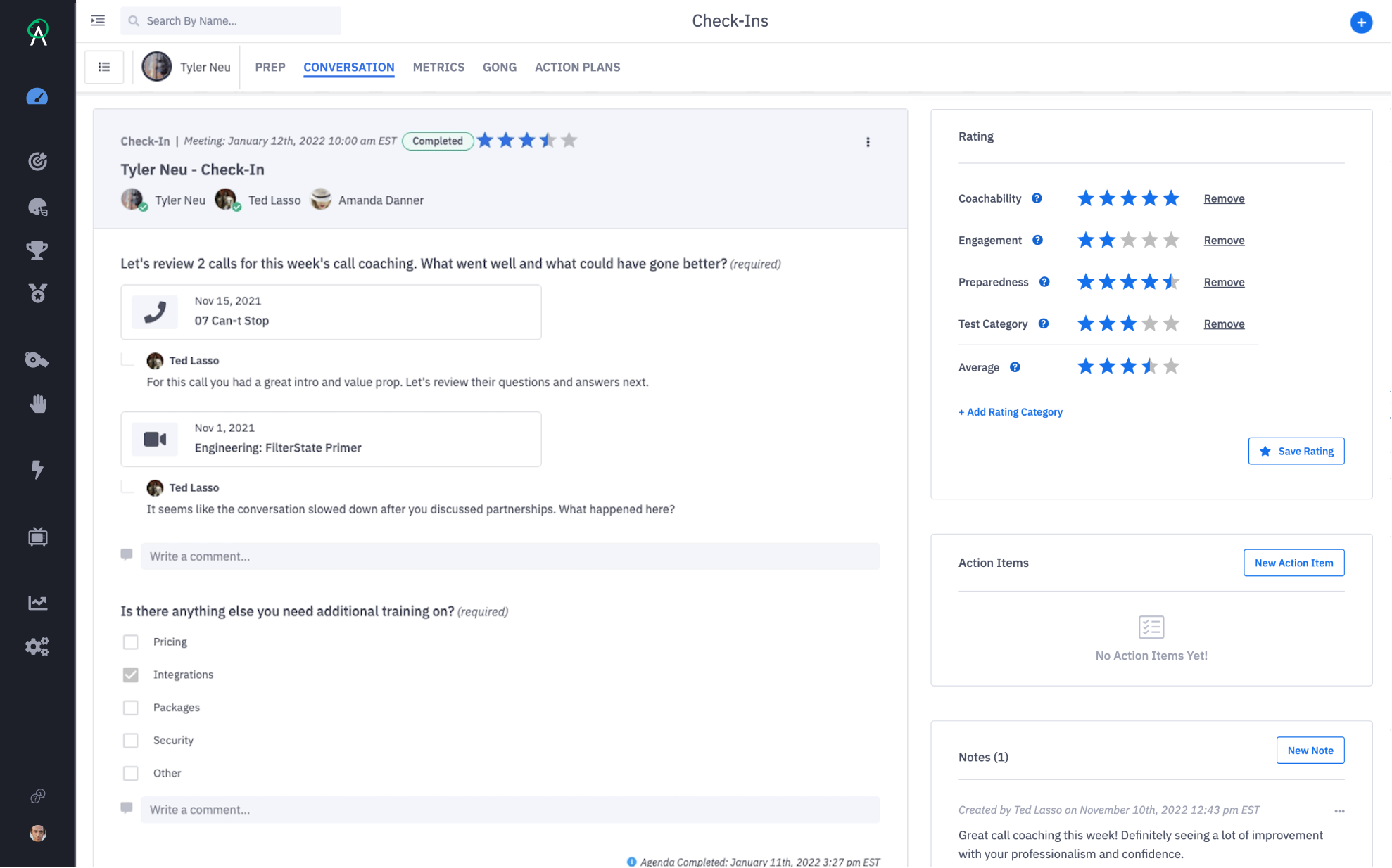Screen dimensions: 1392x868
Task: Click the football helmet icon in sidebar
Action: click(38, 207)
